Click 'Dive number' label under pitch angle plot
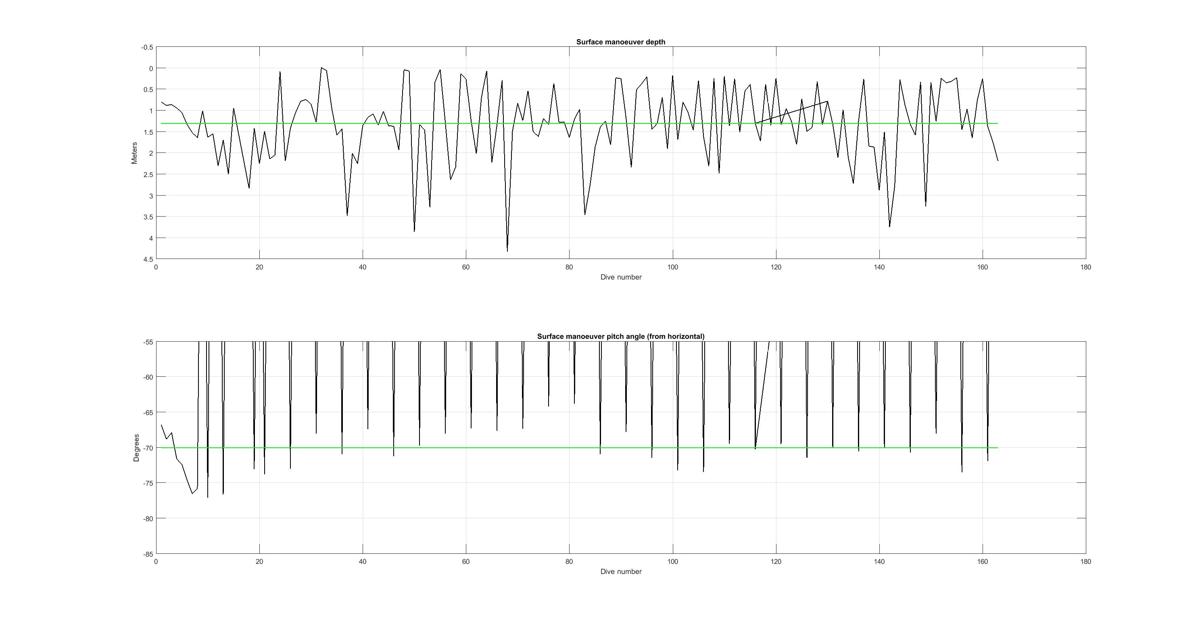This screenshot has height=622, width=1200. pyautogui.click(x=621, y=571)
